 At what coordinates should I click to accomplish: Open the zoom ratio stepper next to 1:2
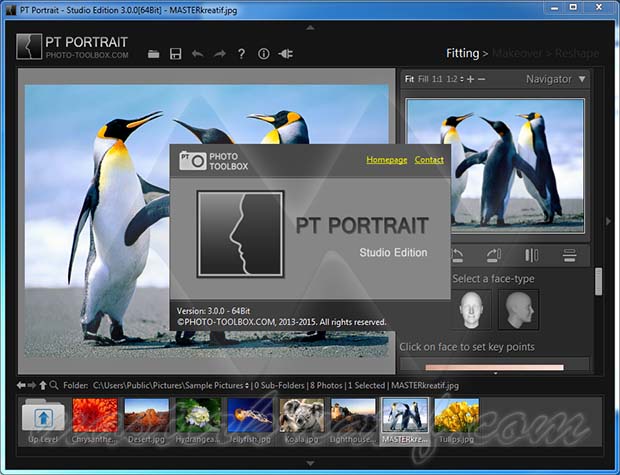pos(462,79)
